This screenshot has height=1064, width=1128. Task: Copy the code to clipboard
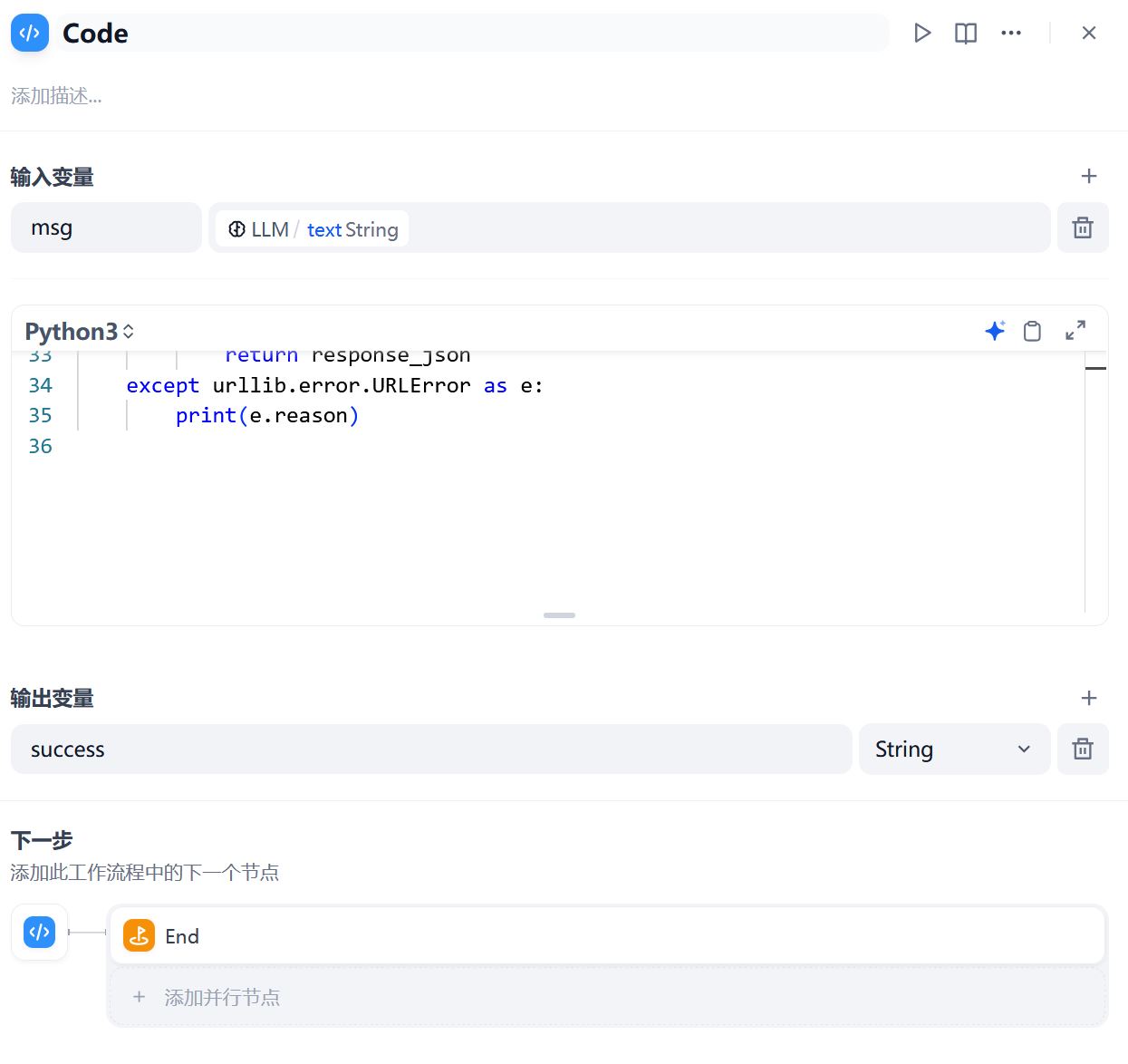pyautogui.click(x=1032, y=331)
